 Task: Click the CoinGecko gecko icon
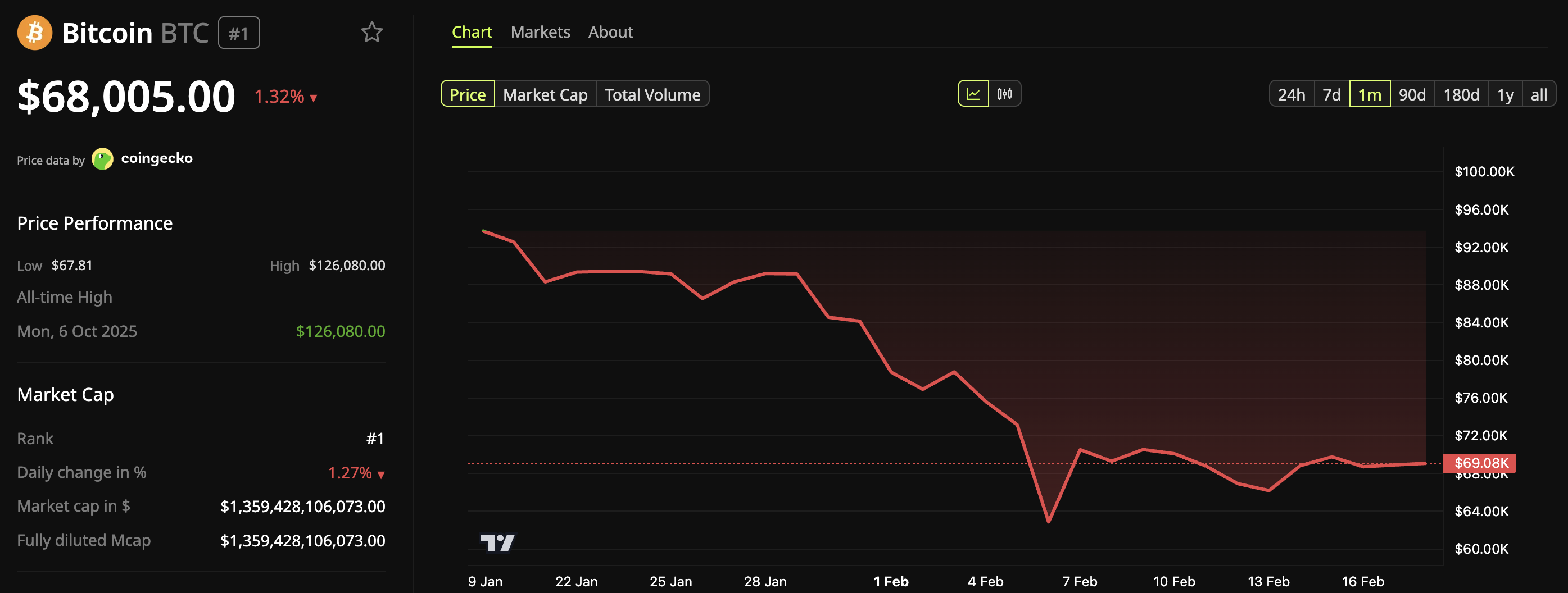103,159
